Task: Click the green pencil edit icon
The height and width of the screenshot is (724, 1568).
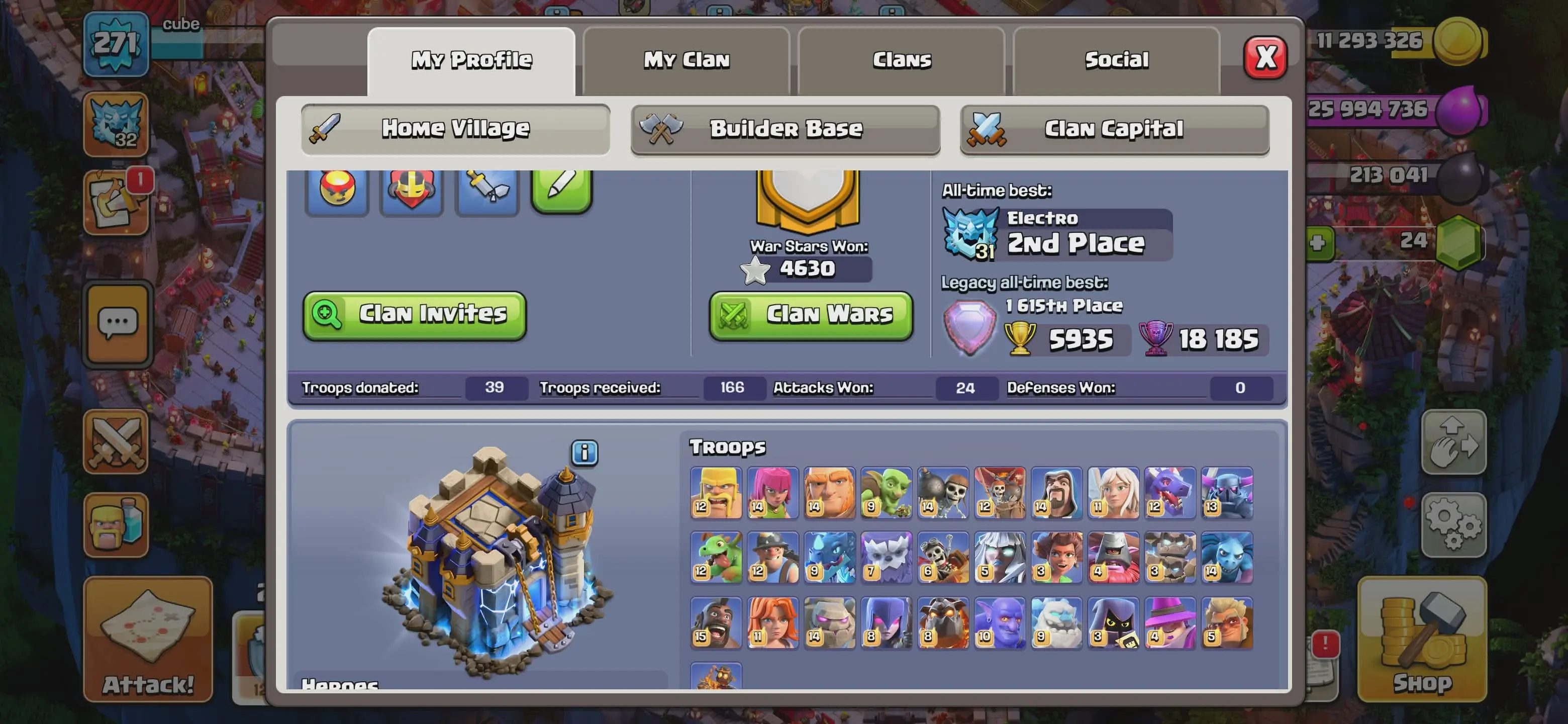Action: point(561,190)
